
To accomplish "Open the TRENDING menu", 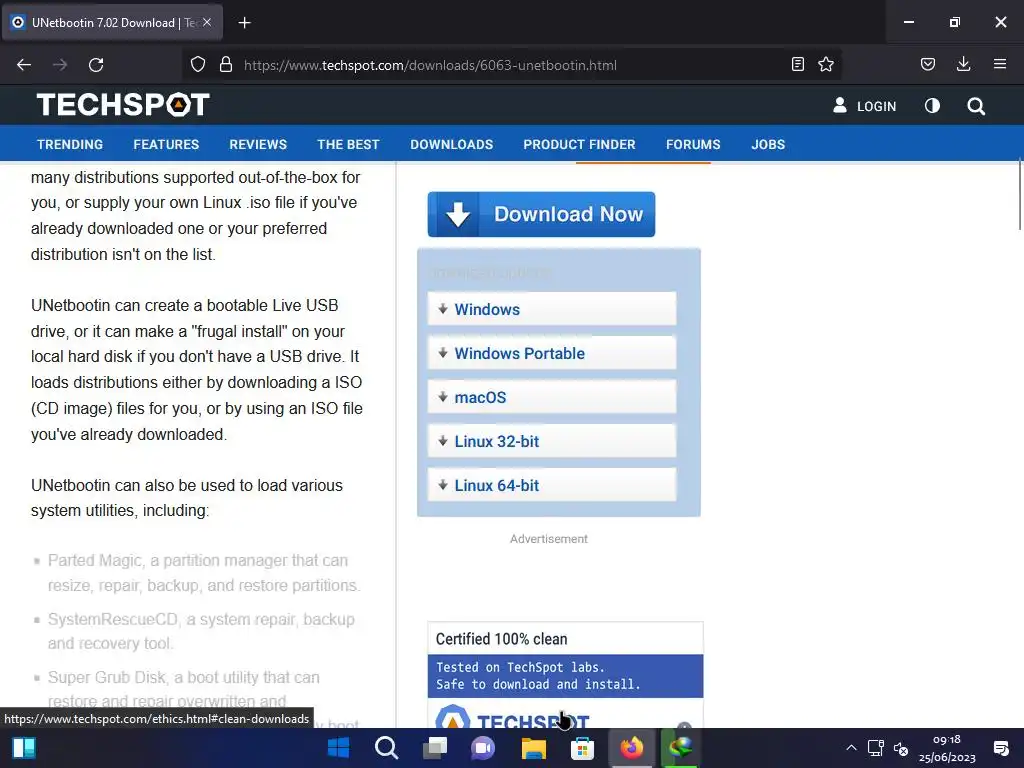I will 70,144.
